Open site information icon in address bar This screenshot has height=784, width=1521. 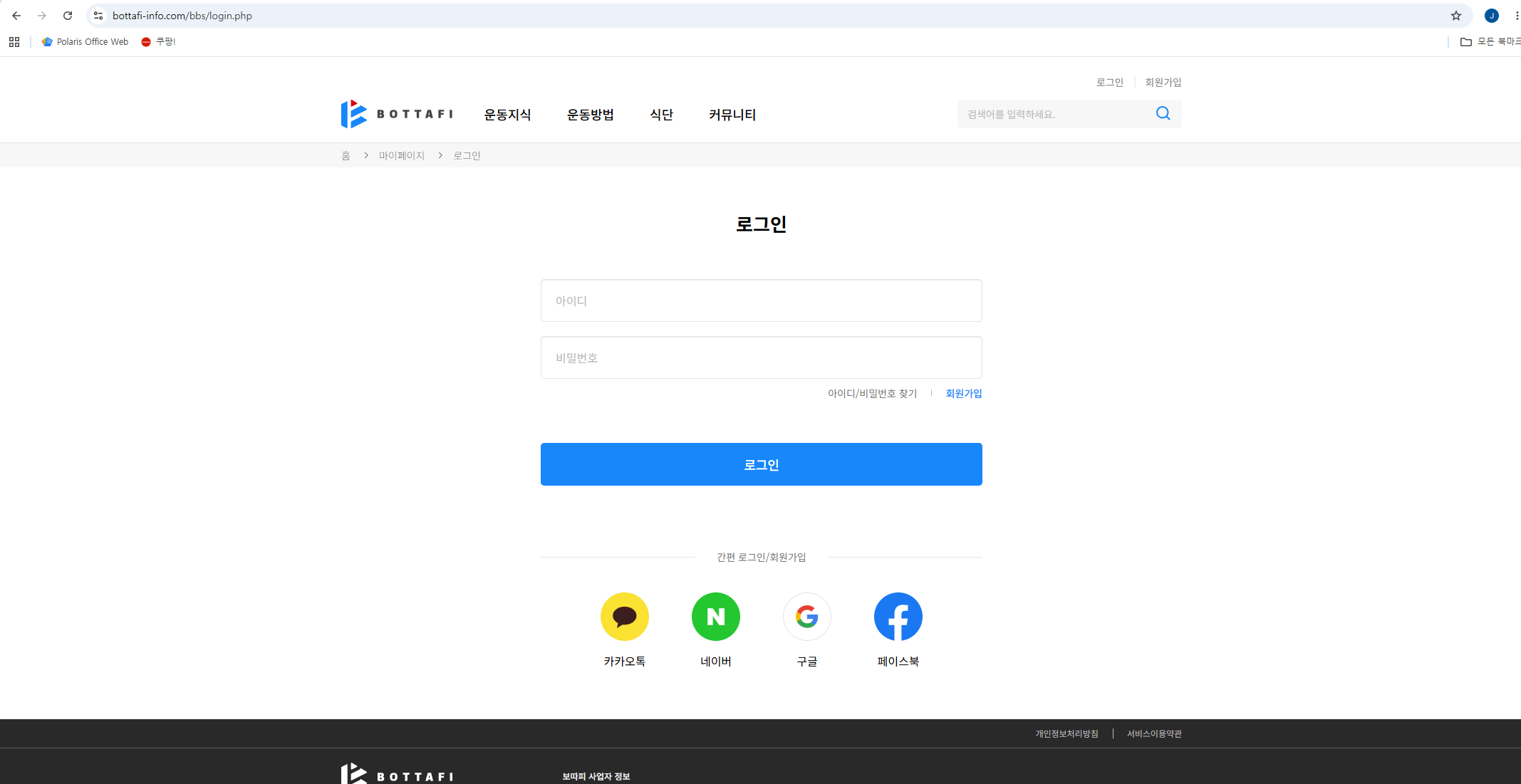[x=98, y=16]
